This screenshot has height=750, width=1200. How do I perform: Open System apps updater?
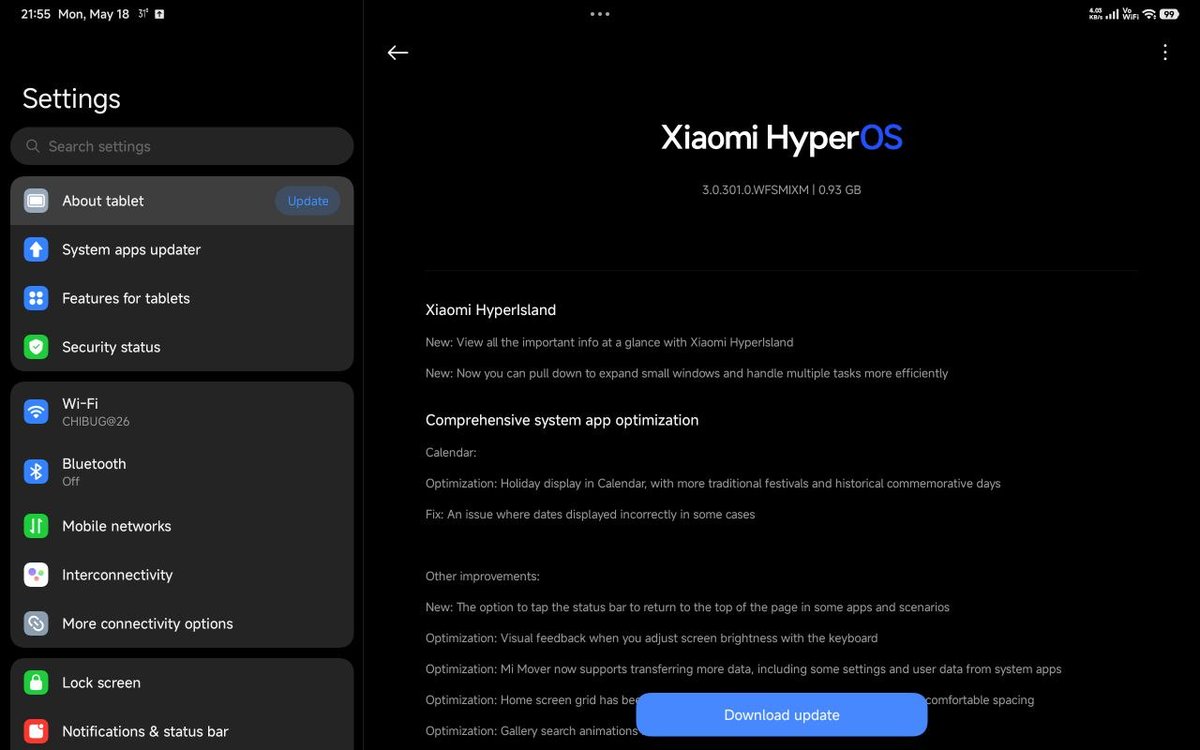(182, 250)
